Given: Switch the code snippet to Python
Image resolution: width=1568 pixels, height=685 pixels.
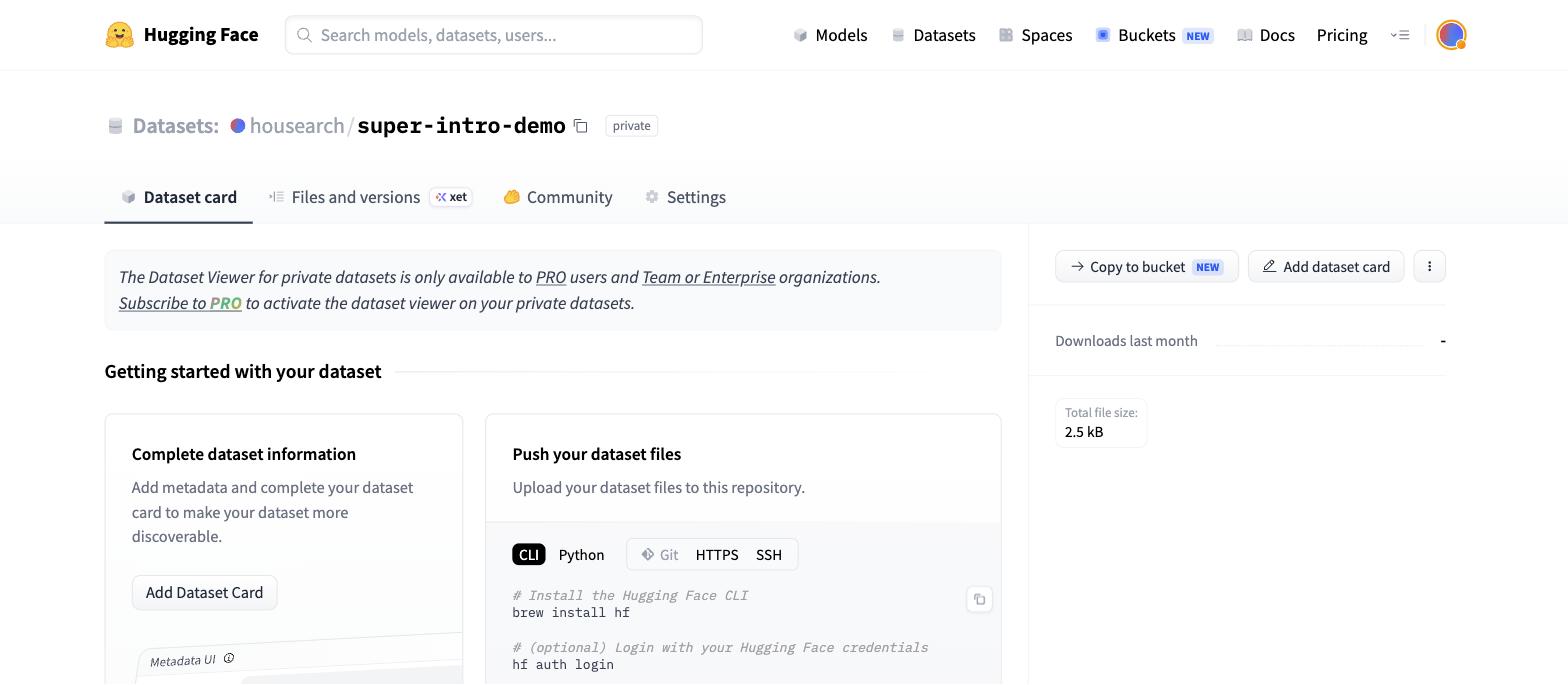Looking at the screenshot, I should (581, 555).
